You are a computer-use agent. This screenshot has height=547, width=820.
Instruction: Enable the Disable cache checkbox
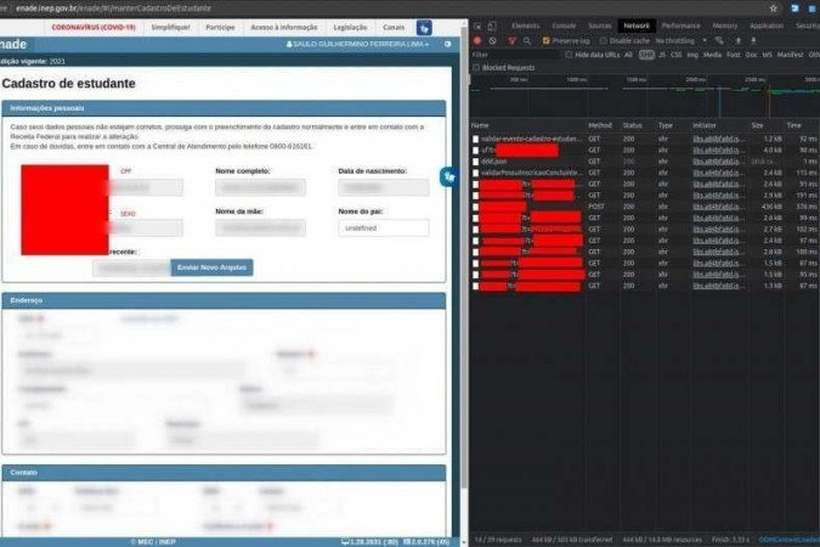click(603, 40)
